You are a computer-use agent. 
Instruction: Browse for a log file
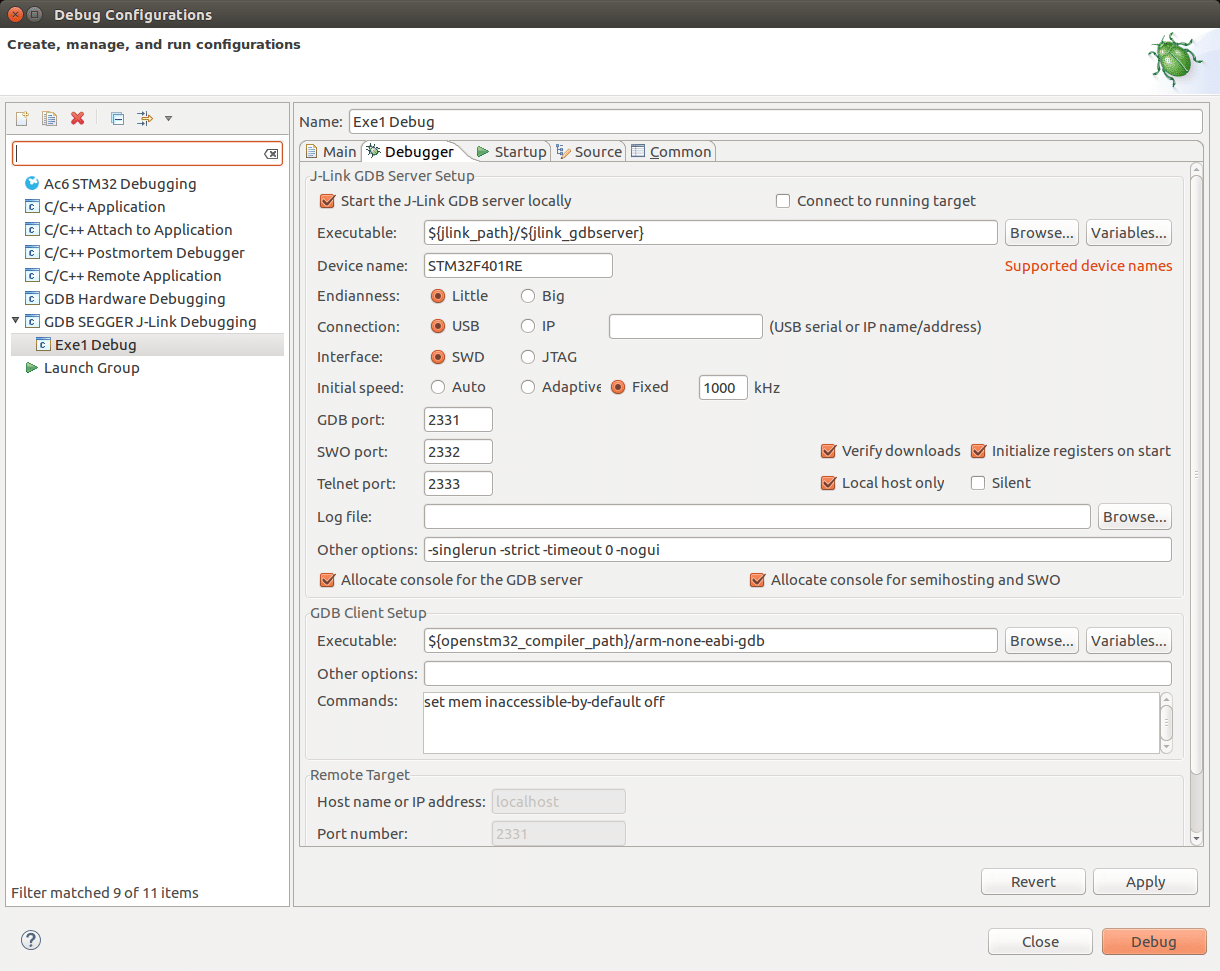coord(1135,517)
